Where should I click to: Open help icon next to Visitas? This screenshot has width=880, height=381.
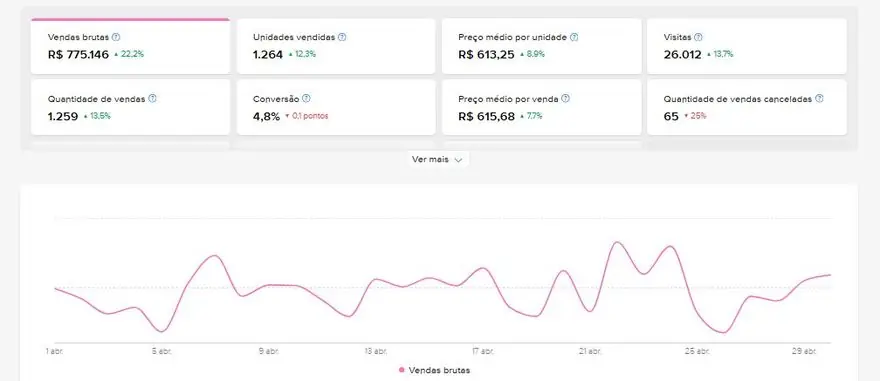(698, 38)
